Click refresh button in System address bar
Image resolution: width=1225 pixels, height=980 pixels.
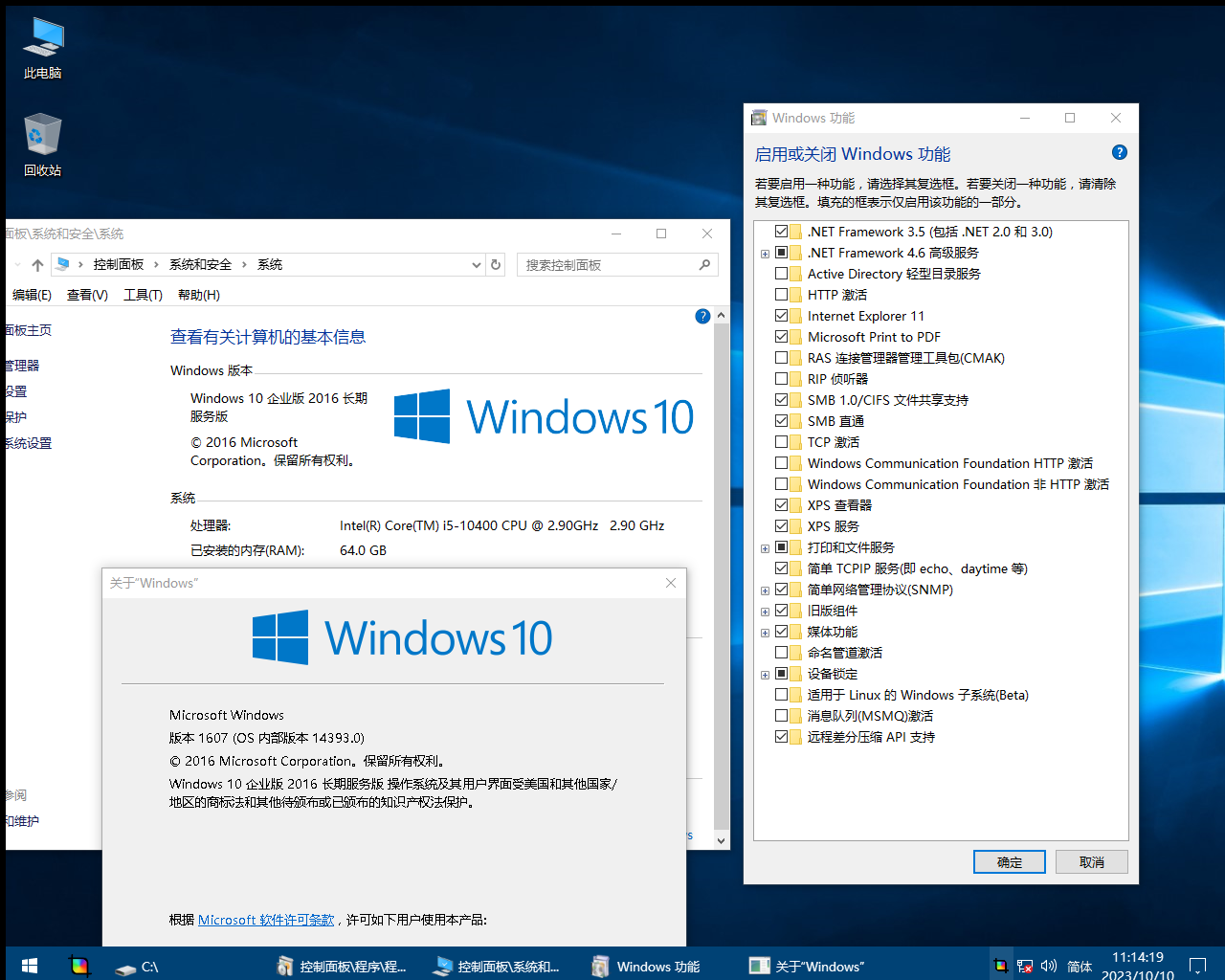(x=496, y=265)
